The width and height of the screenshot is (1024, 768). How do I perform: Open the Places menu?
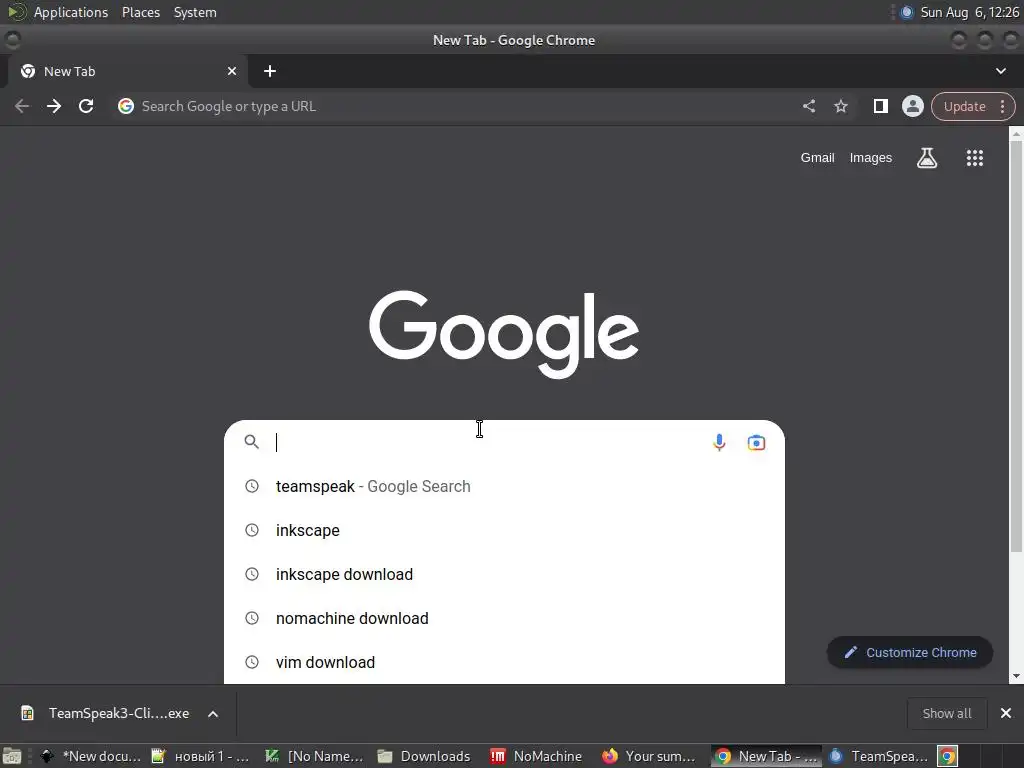pyautogui.click(x=140, y=12)
